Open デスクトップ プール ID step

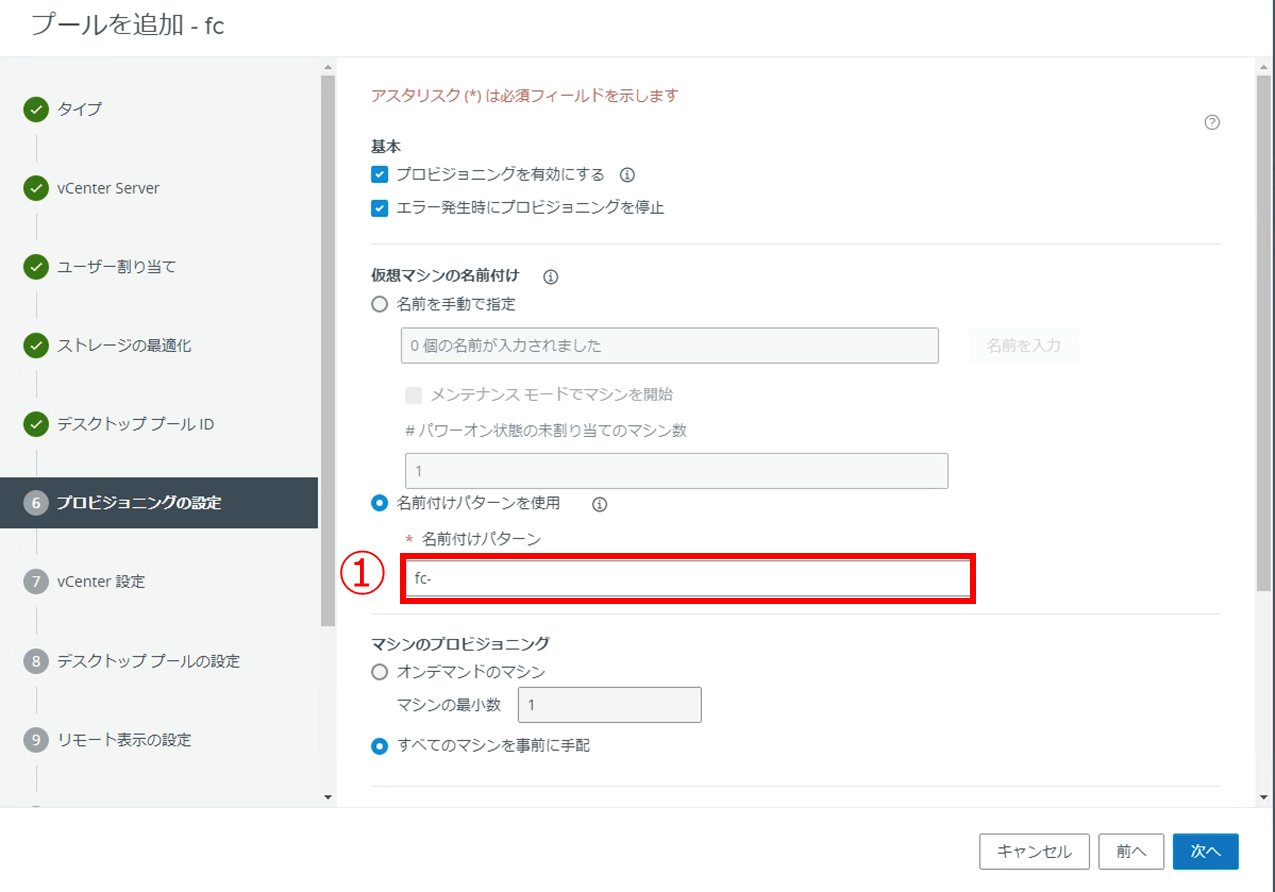135,425
